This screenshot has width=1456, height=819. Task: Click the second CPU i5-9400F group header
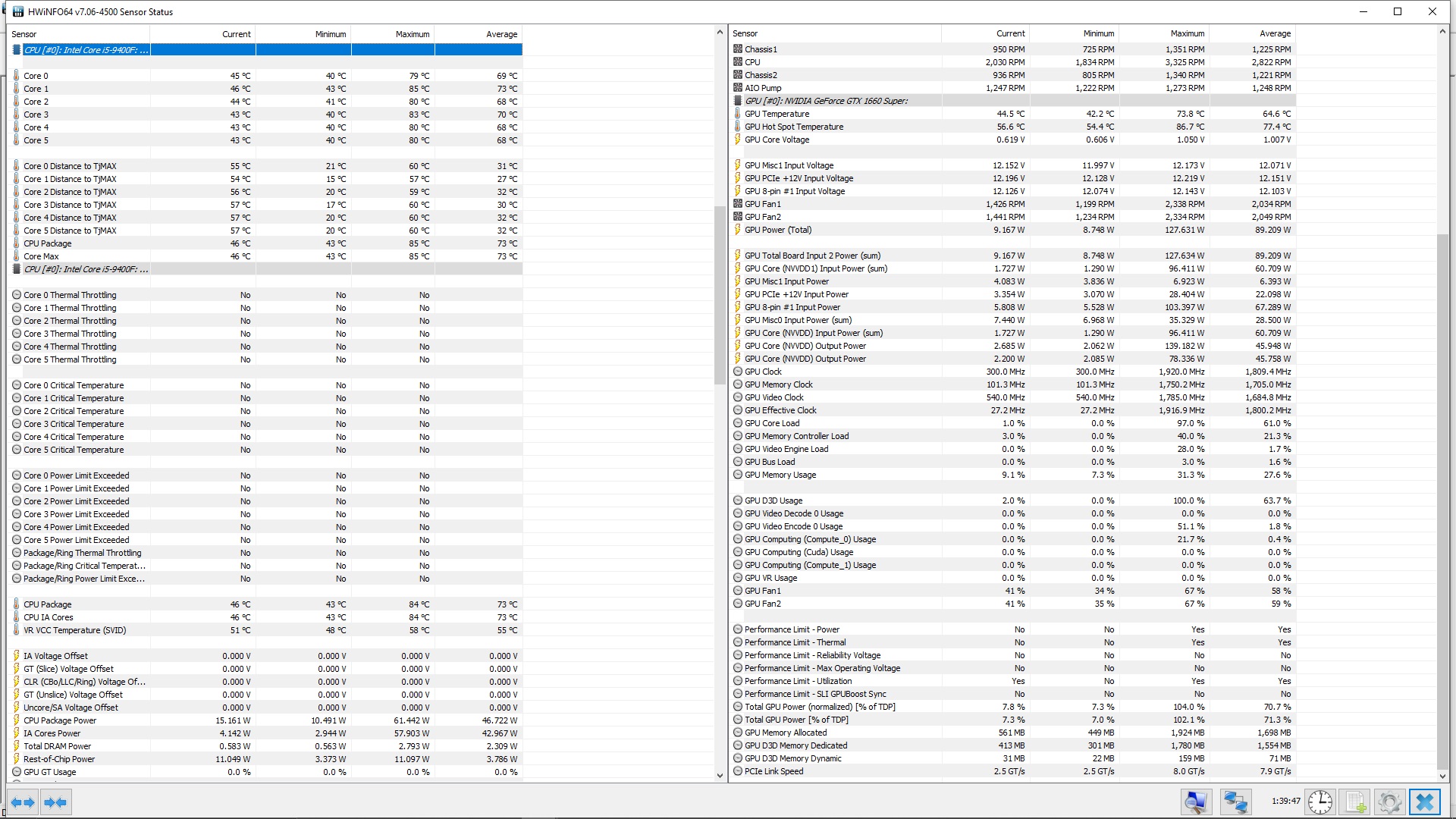(86, 269)
